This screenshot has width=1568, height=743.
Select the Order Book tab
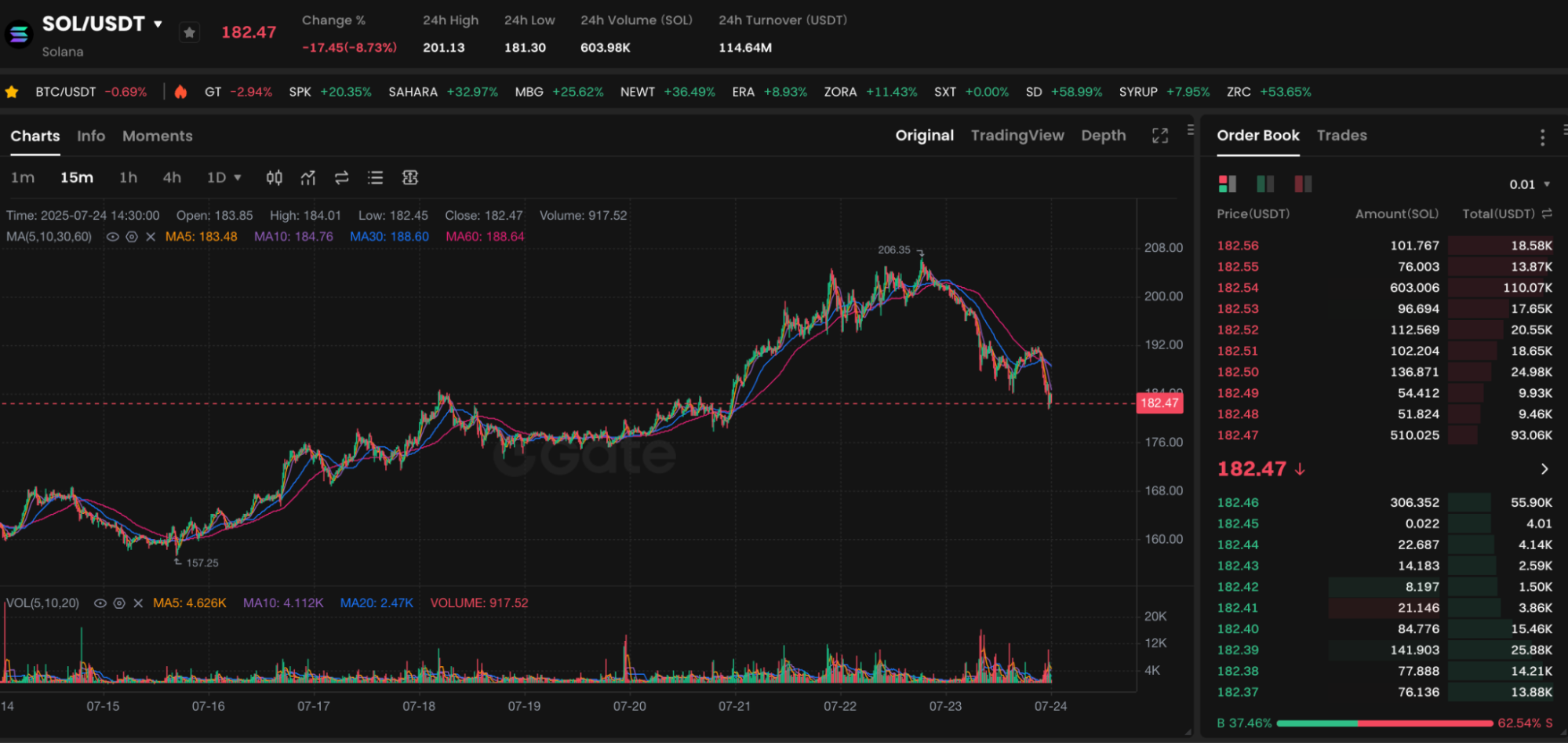(x=1258, y=136)
